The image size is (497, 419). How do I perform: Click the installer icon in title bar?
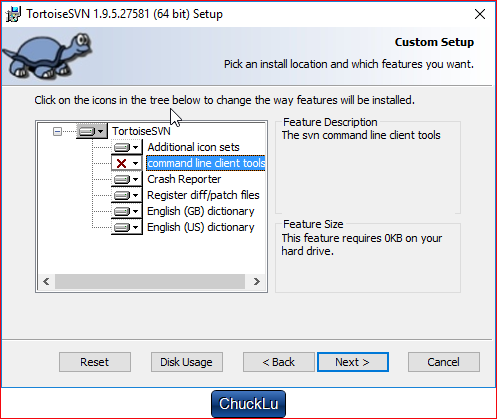coord(13,14)
